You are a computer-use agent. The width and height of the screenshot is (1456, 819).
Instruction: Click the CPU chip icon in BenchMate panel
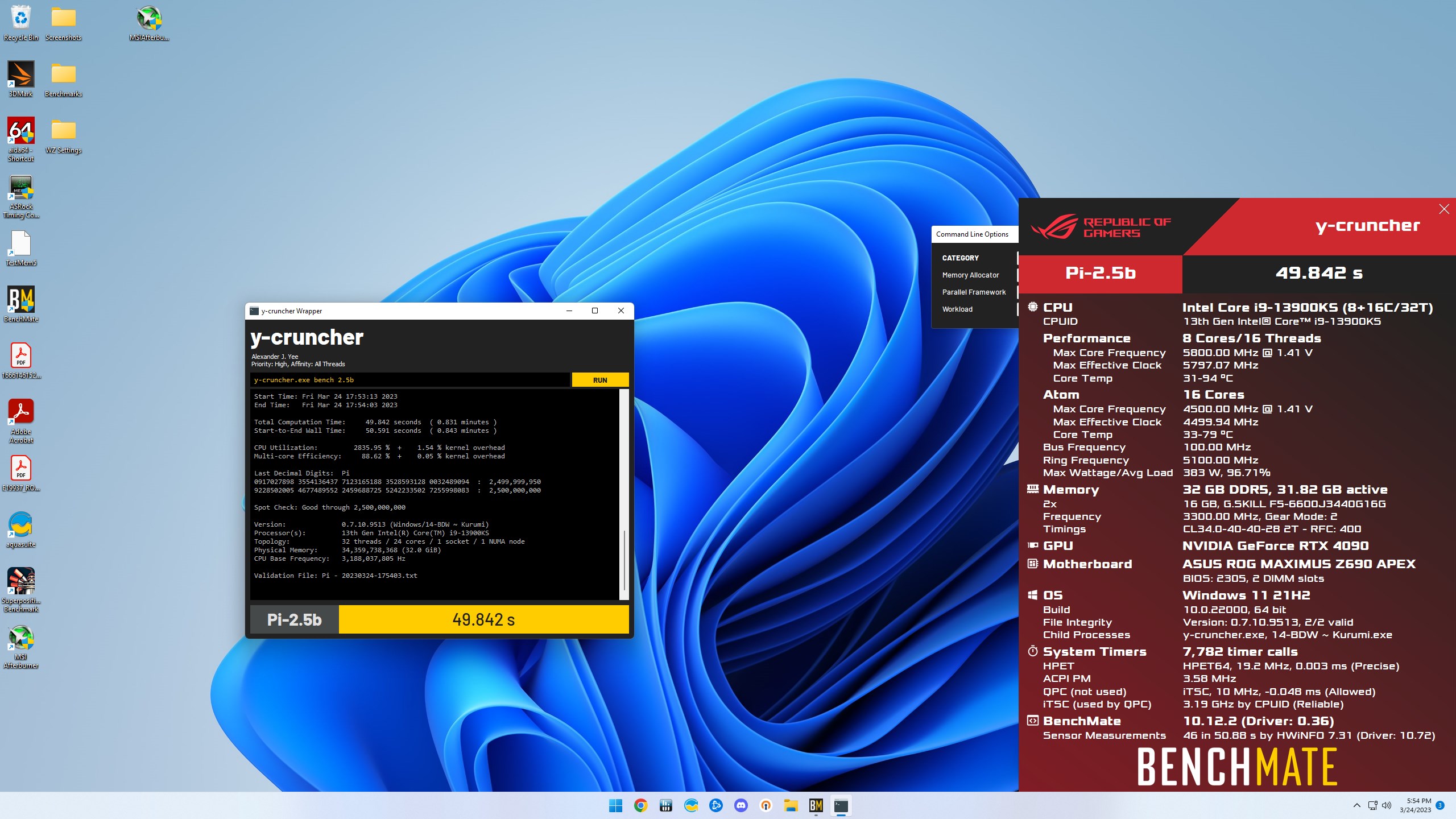click(1033, 307)
